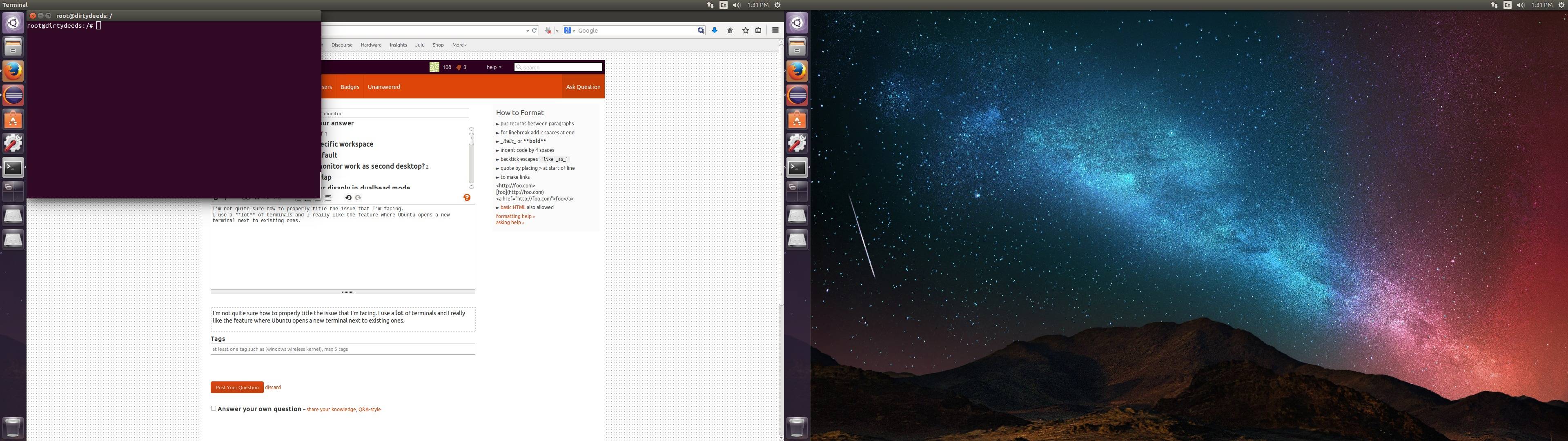Open Trash in left screen's launcher

(x=13, y=427)
